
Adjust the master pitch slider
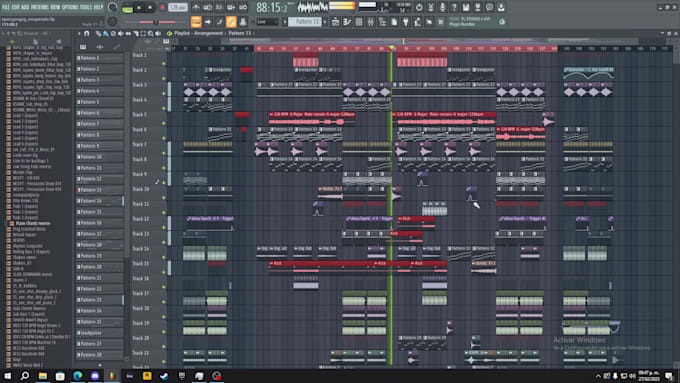[x=156, y=22]
